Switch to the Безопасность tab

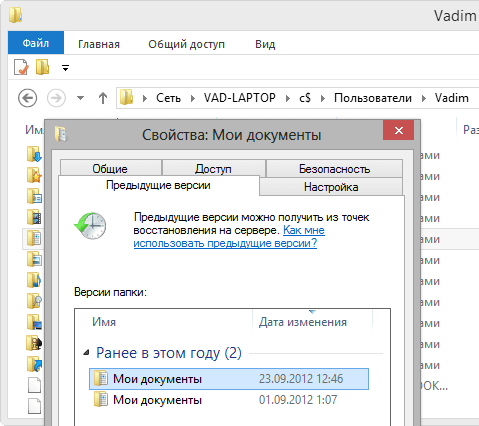(x=334, y=169)
